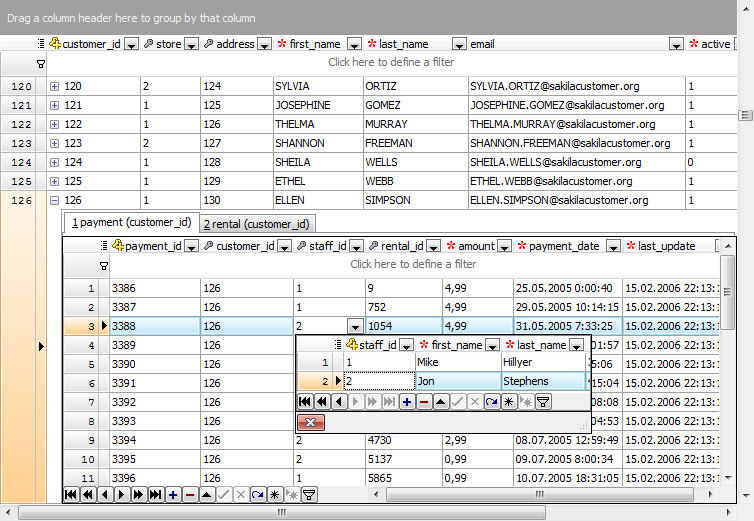Expand detail for customer 123 row
The image size is (754, 521).
tap(54, 143)
